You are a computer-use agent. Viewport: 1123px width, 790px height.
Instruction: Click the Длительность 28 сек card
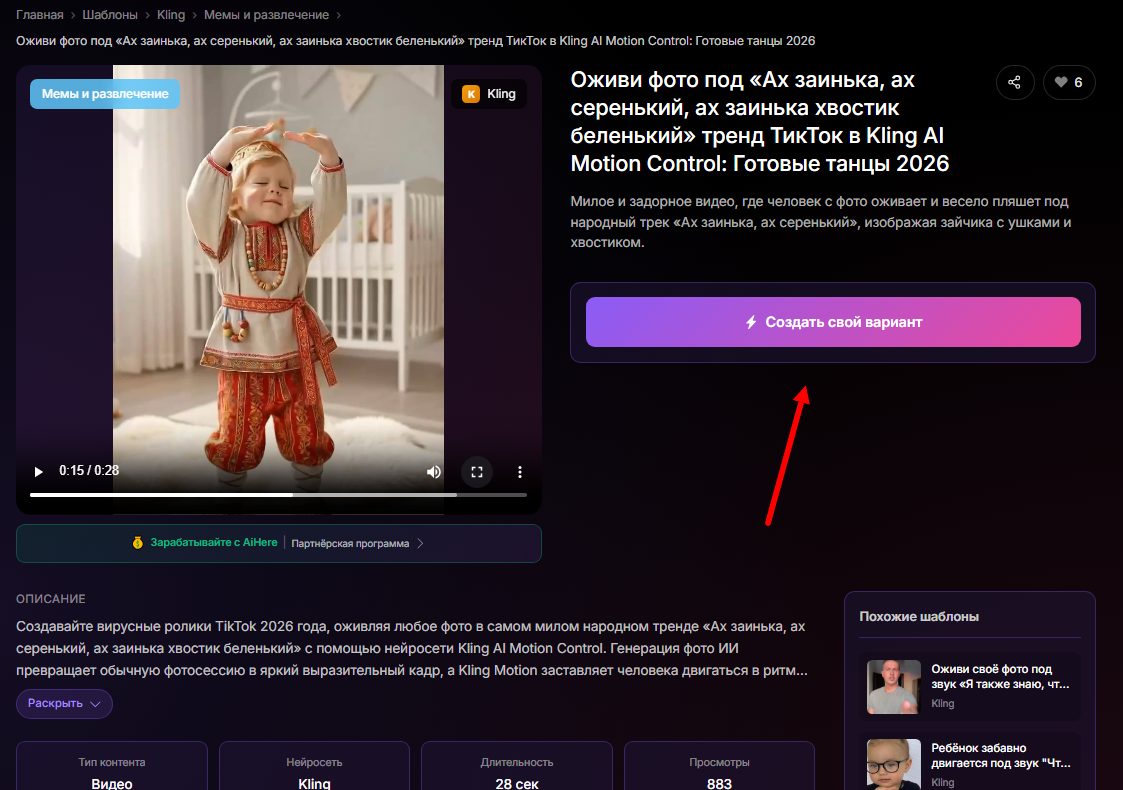(517, 766)
